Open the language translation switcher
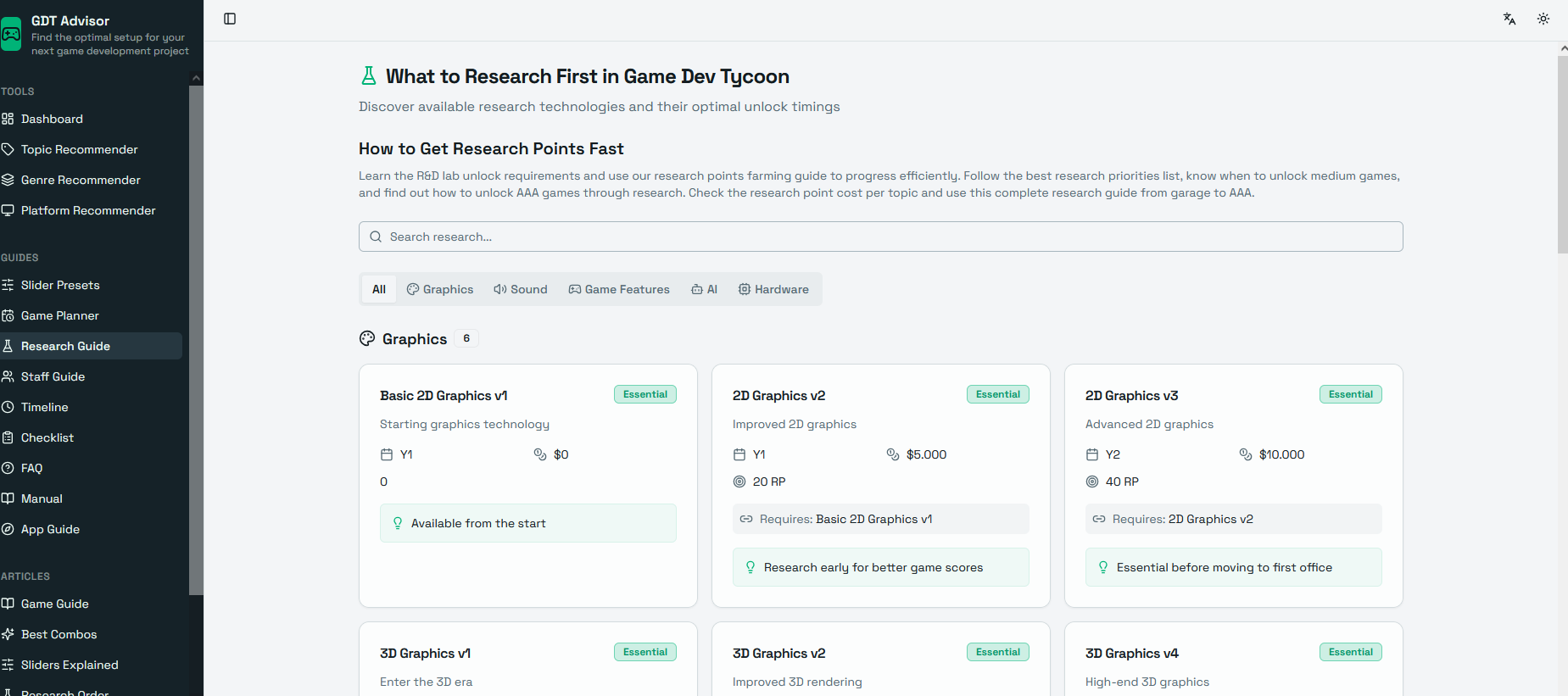The width and height of the screenshot is (1568, 696). click(1509, 19)
